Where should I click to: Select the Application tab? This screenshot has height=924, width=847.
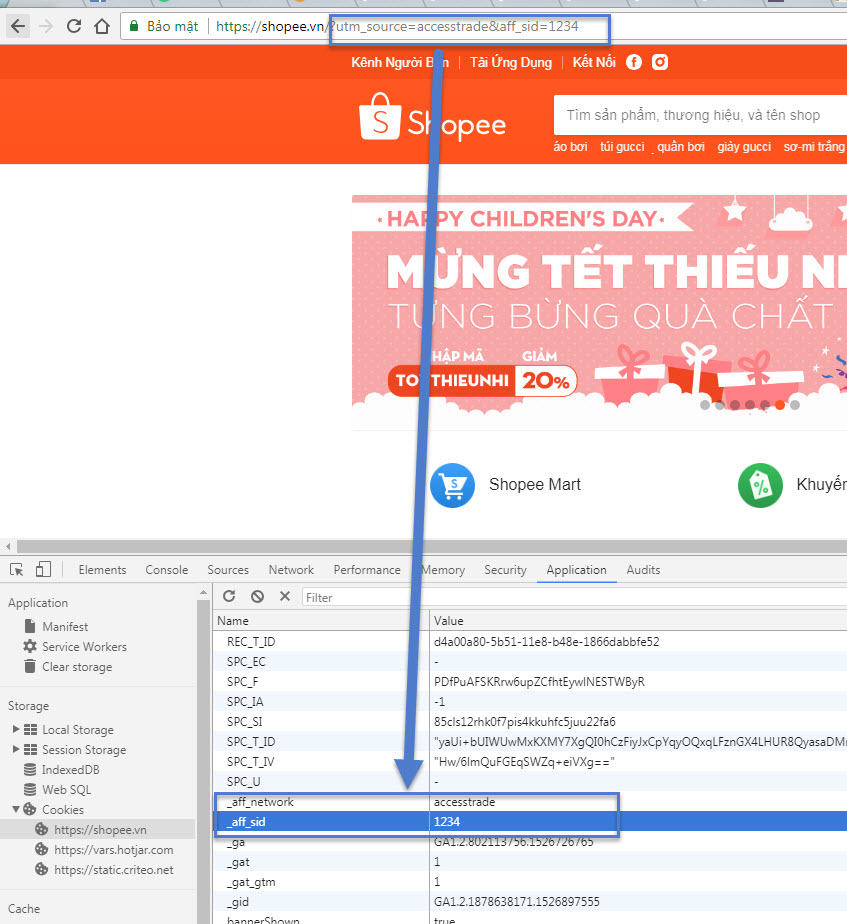(x=576, y=570)
